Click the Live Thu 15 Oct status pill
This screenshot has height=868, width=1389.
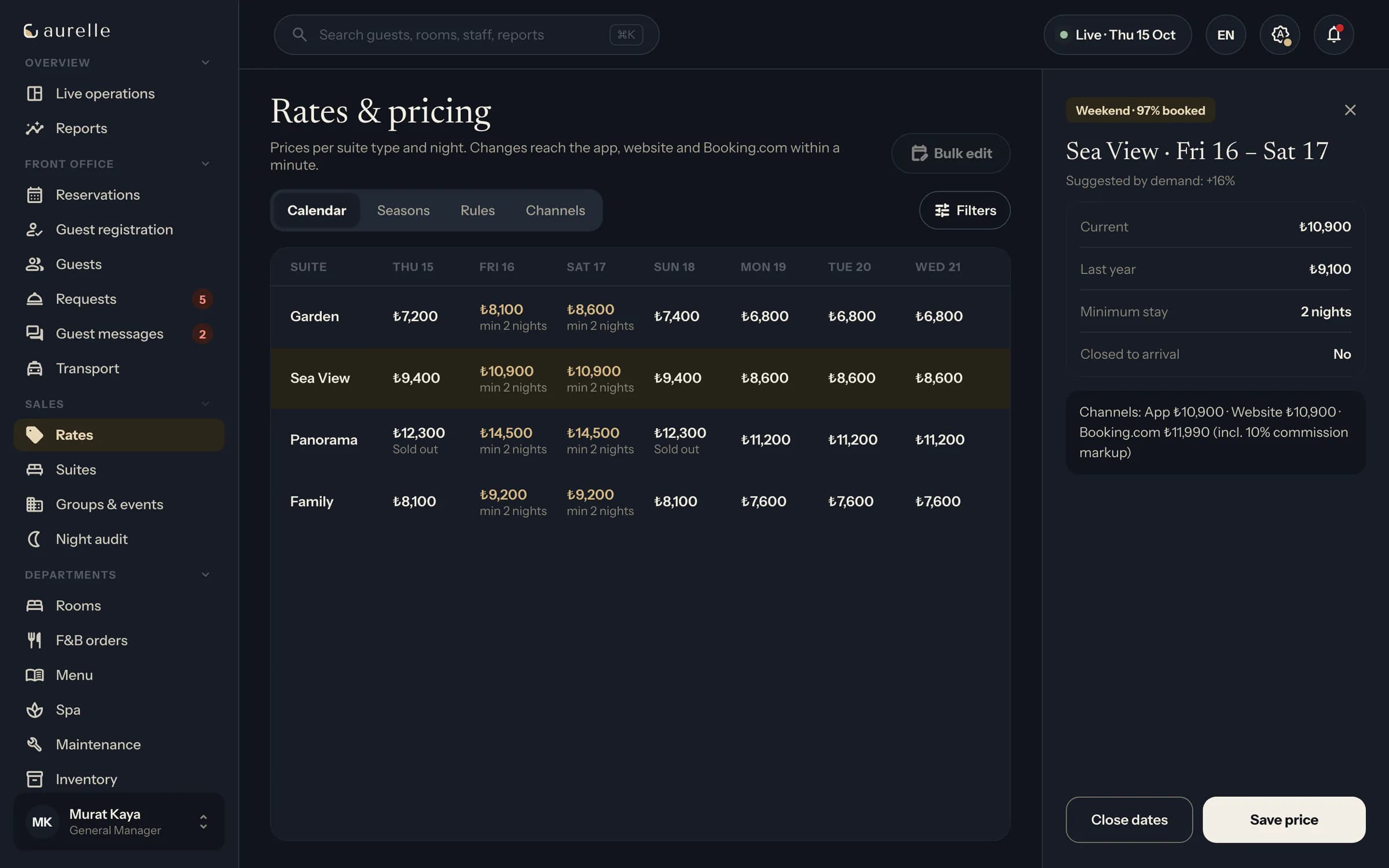click(1118, 35)
